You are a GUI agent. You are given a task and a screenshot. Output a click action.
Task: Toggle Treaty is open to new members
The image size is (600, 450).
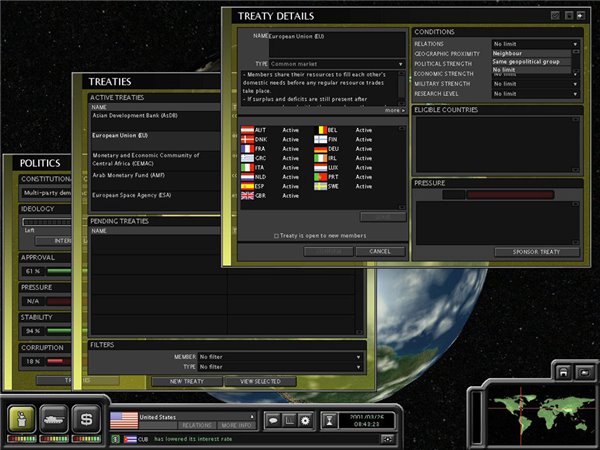pos(276,236)
